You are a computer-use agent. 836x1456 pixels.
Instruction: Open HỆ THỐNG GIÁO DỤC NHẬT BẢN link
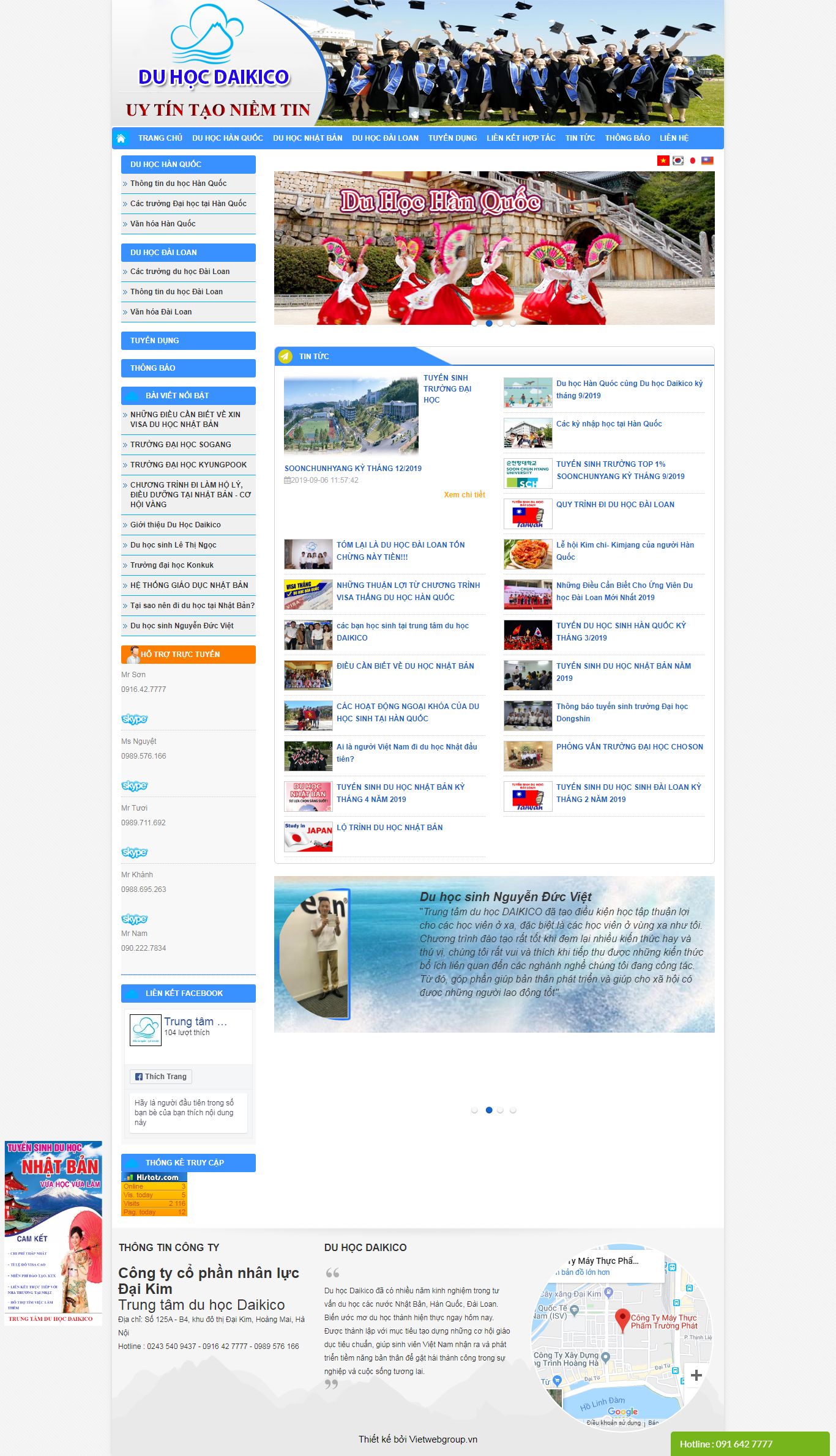189,585
